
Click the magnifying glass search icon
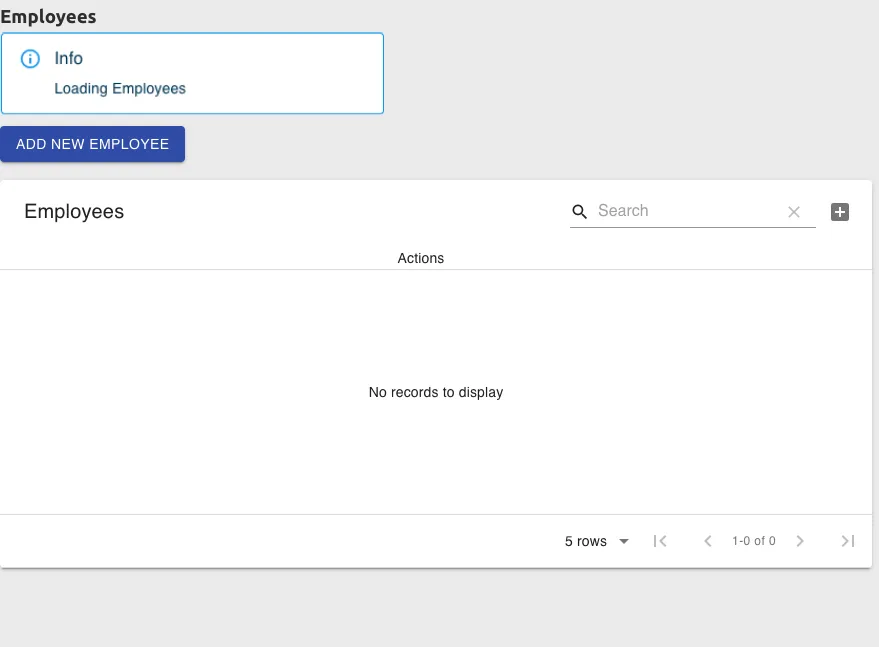[x=580, y=211]
